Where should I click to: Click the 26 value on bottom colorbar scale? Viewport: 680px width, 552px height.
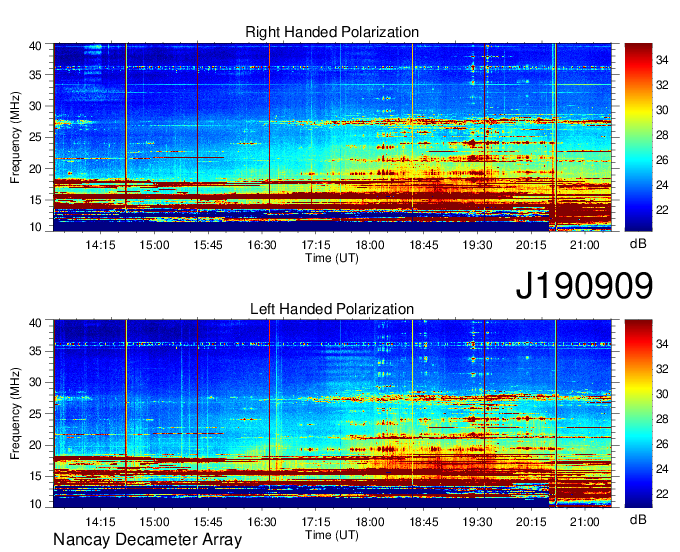[x=662, y=444]
